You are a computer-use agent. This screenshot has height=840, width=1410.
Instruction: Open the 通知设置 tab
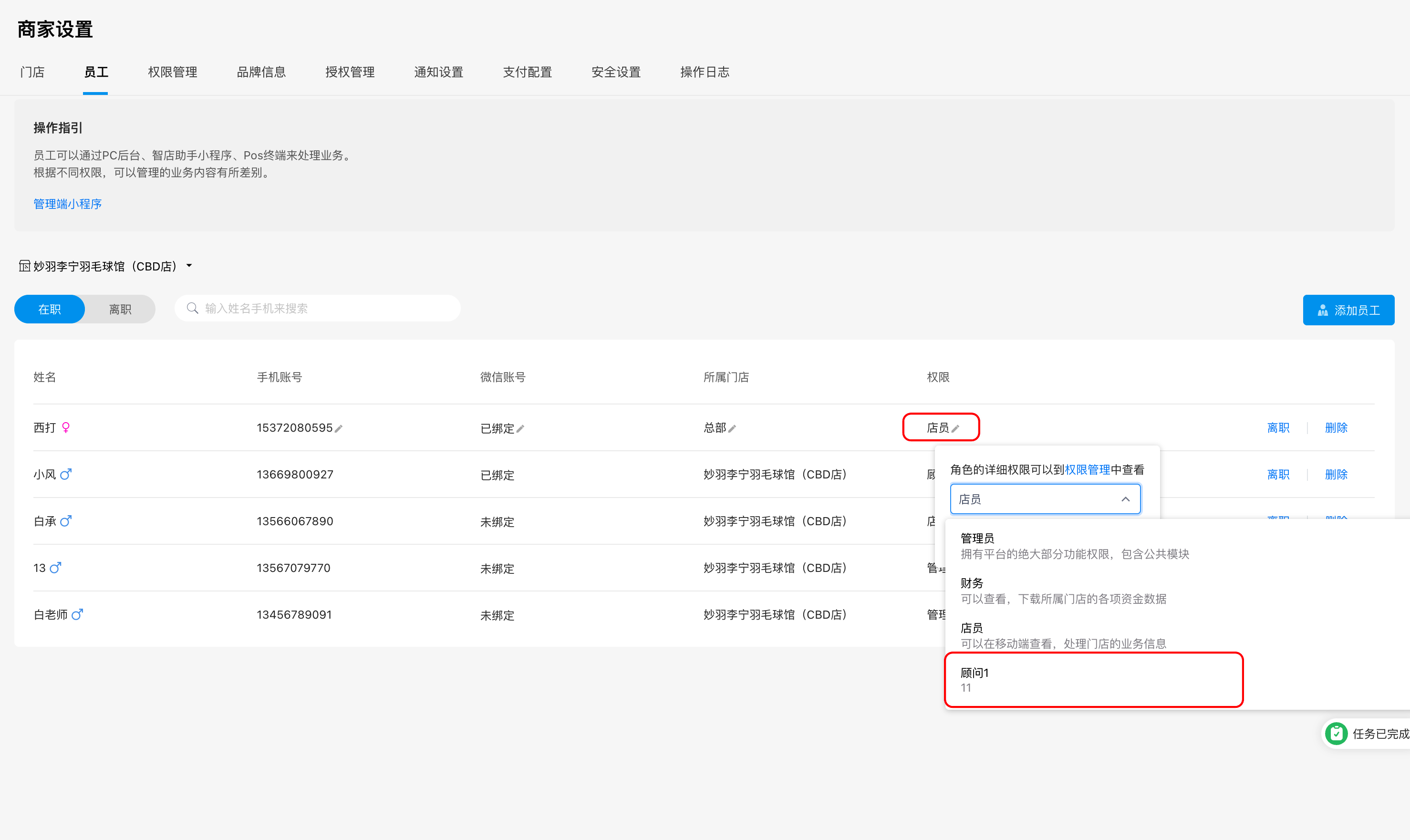pos(439,72)
